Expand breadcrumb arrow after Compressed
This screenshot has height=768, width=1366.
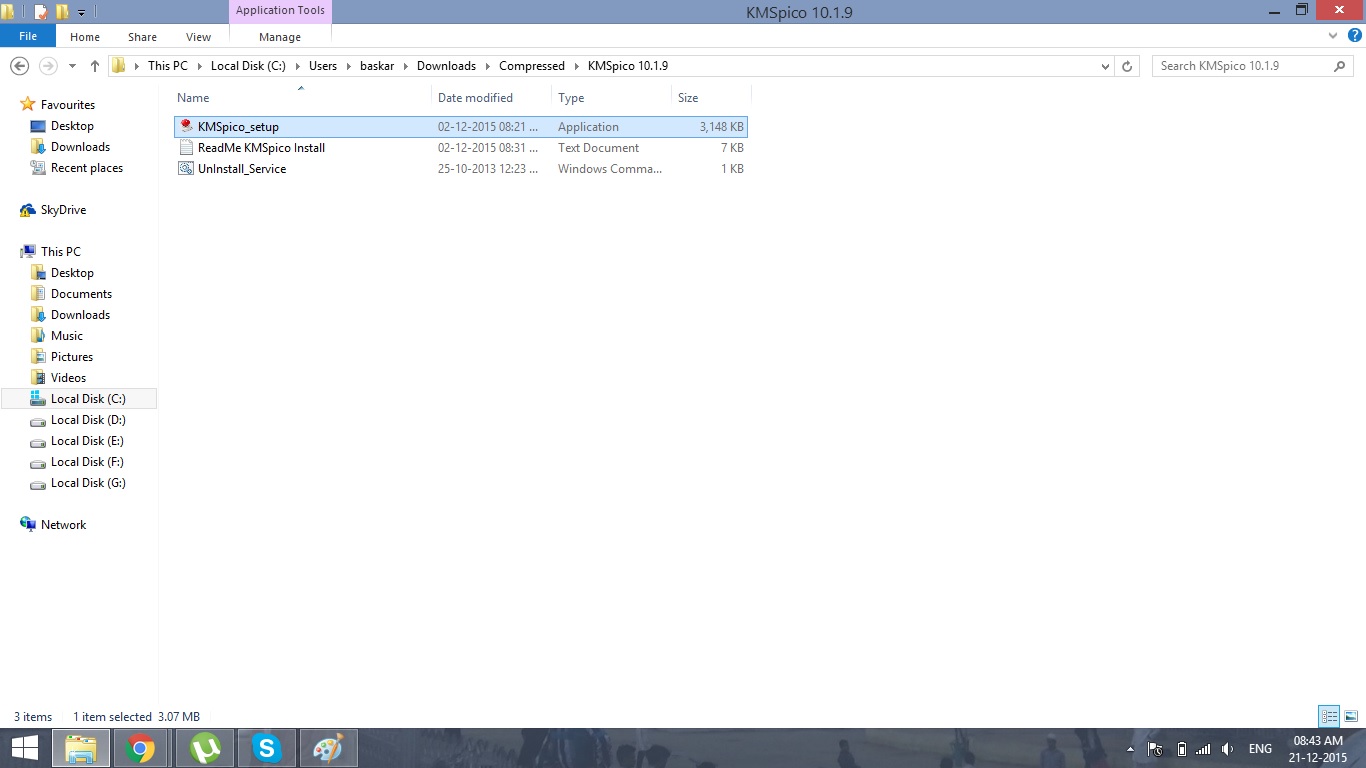tap(577, 66)
